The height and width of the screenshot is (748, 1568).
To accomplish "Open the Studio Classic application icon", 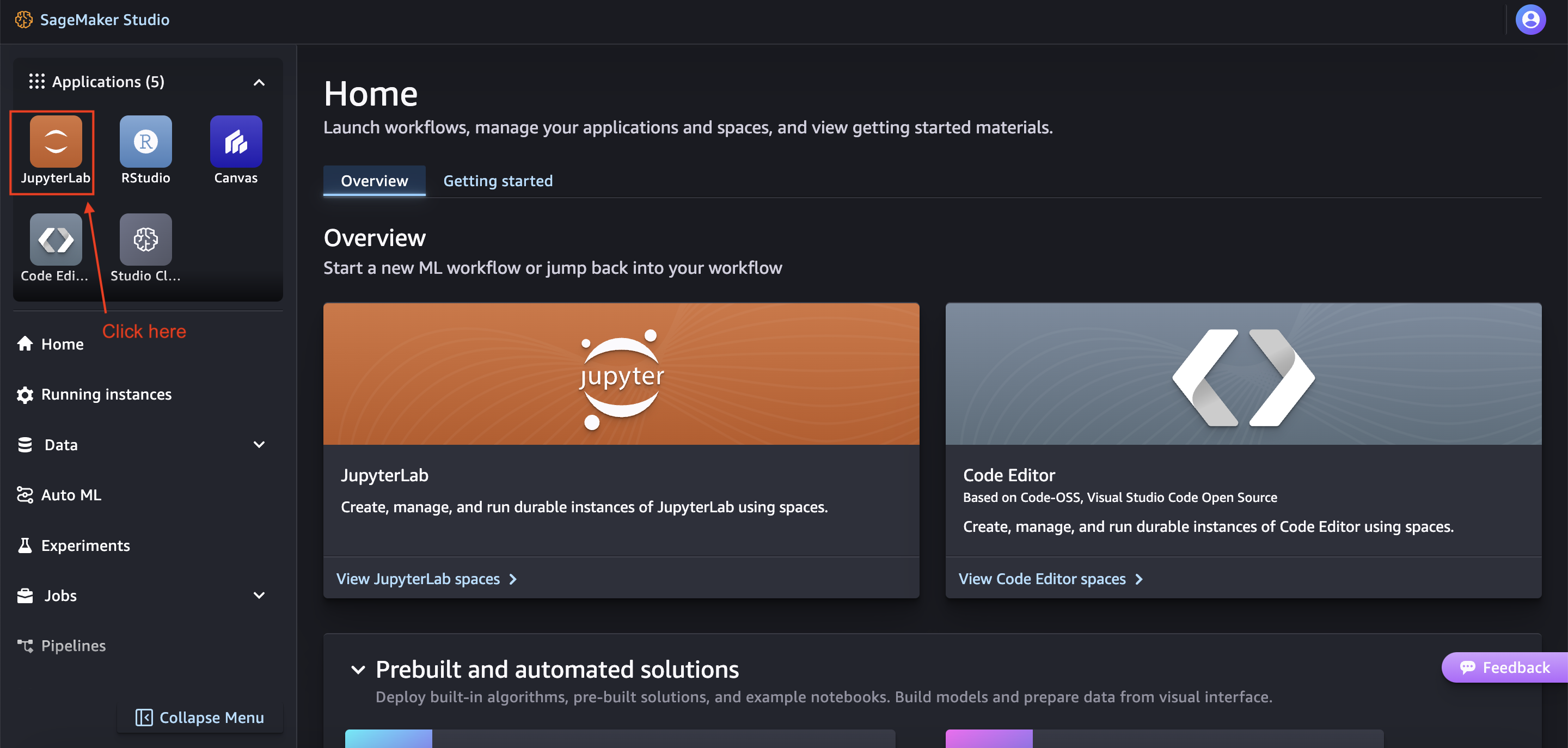I will [145, 240].
